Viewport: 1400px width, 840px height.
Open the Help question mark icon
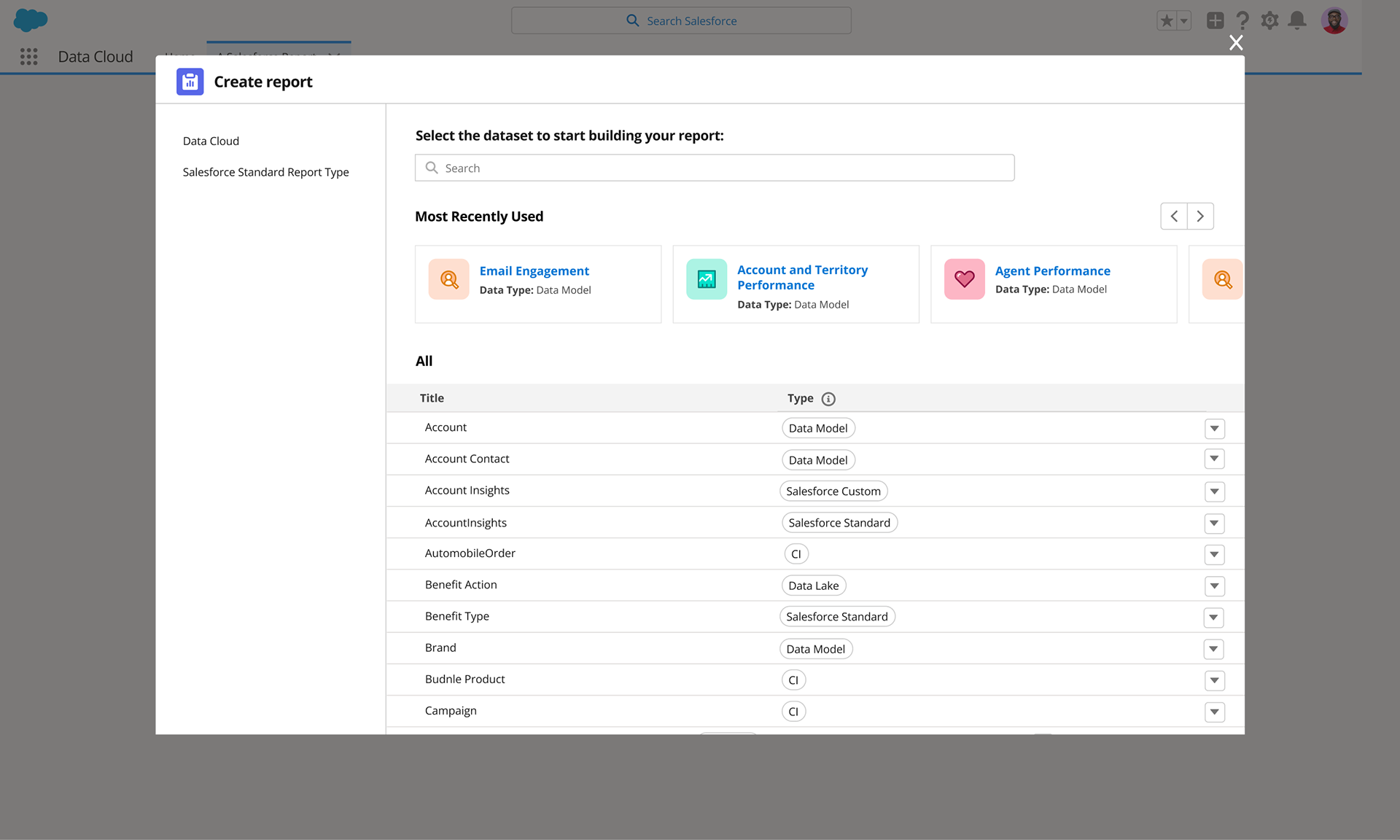[x=1242, y=20]
